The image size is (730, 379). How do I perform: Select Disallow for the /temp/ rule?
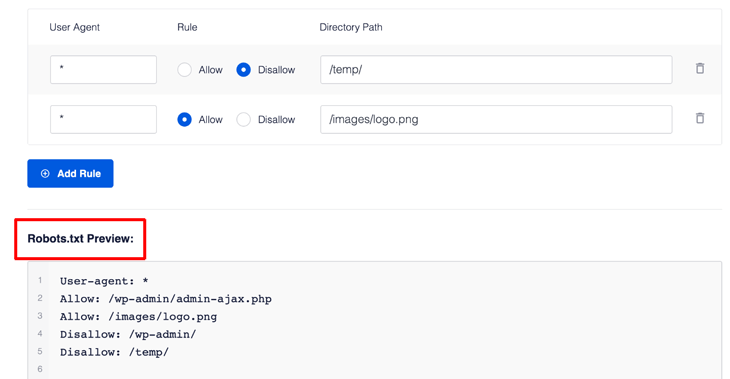click(243, 70)
